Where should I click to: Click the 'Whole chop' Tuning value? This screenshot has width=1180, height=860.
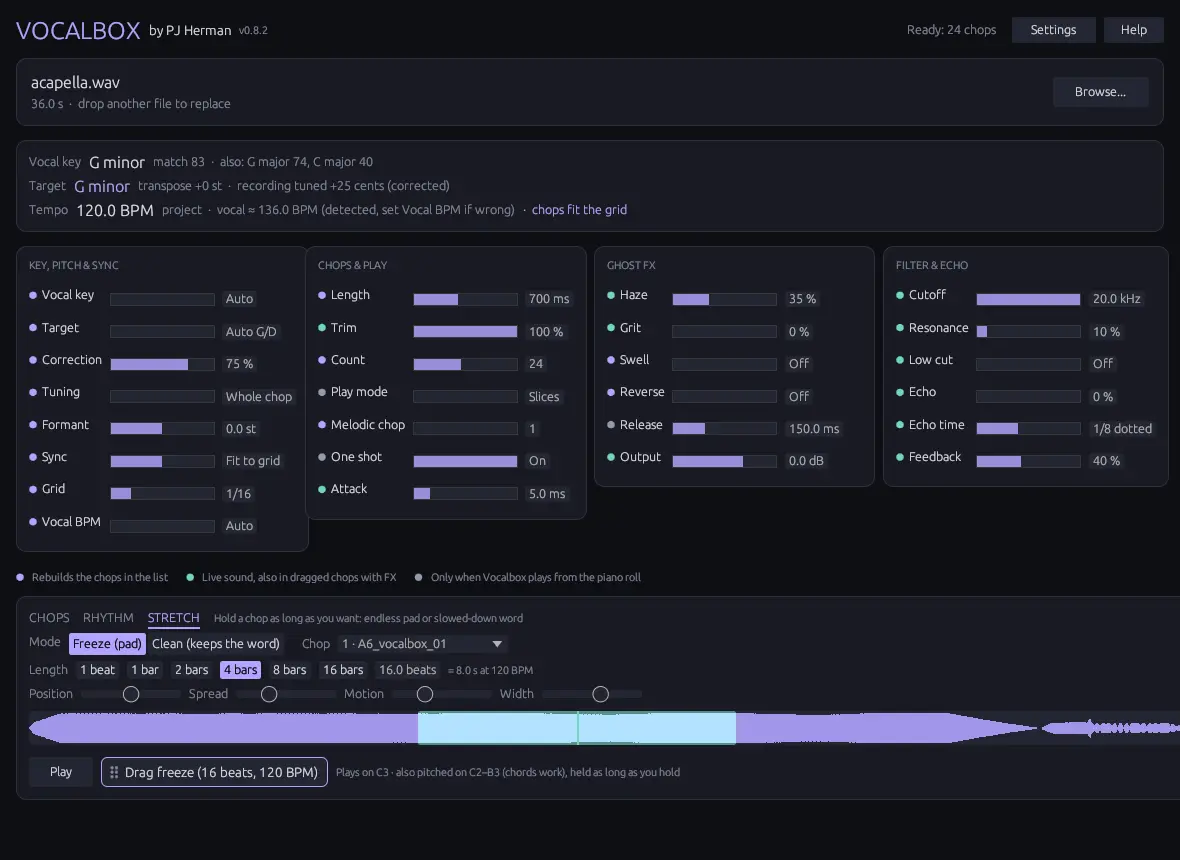pyautogui.click(x=259, y=397)
